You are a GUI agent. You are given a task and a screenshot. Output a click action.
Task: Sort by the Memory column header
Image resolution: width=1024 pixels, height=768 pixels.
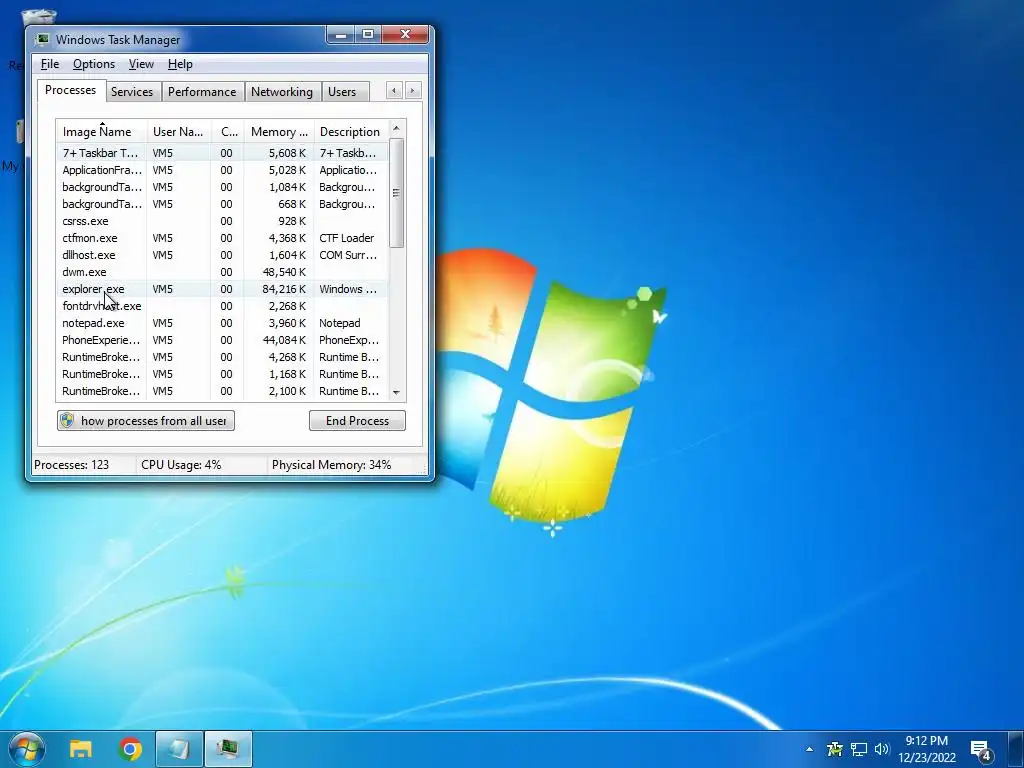coord(280,131)
